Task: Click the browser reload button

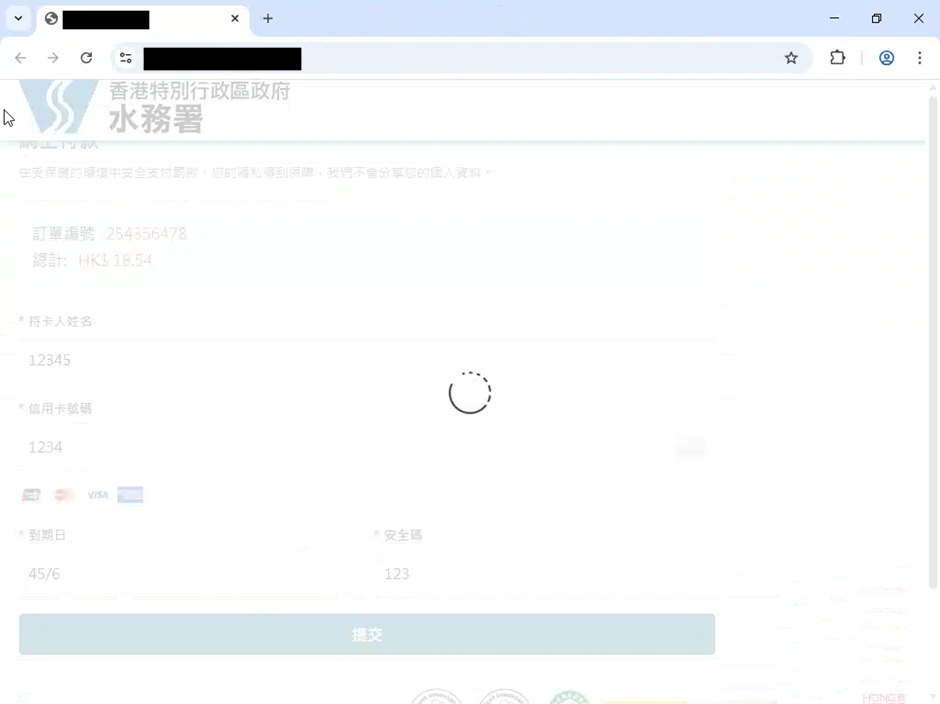Action: click(86, 58)
